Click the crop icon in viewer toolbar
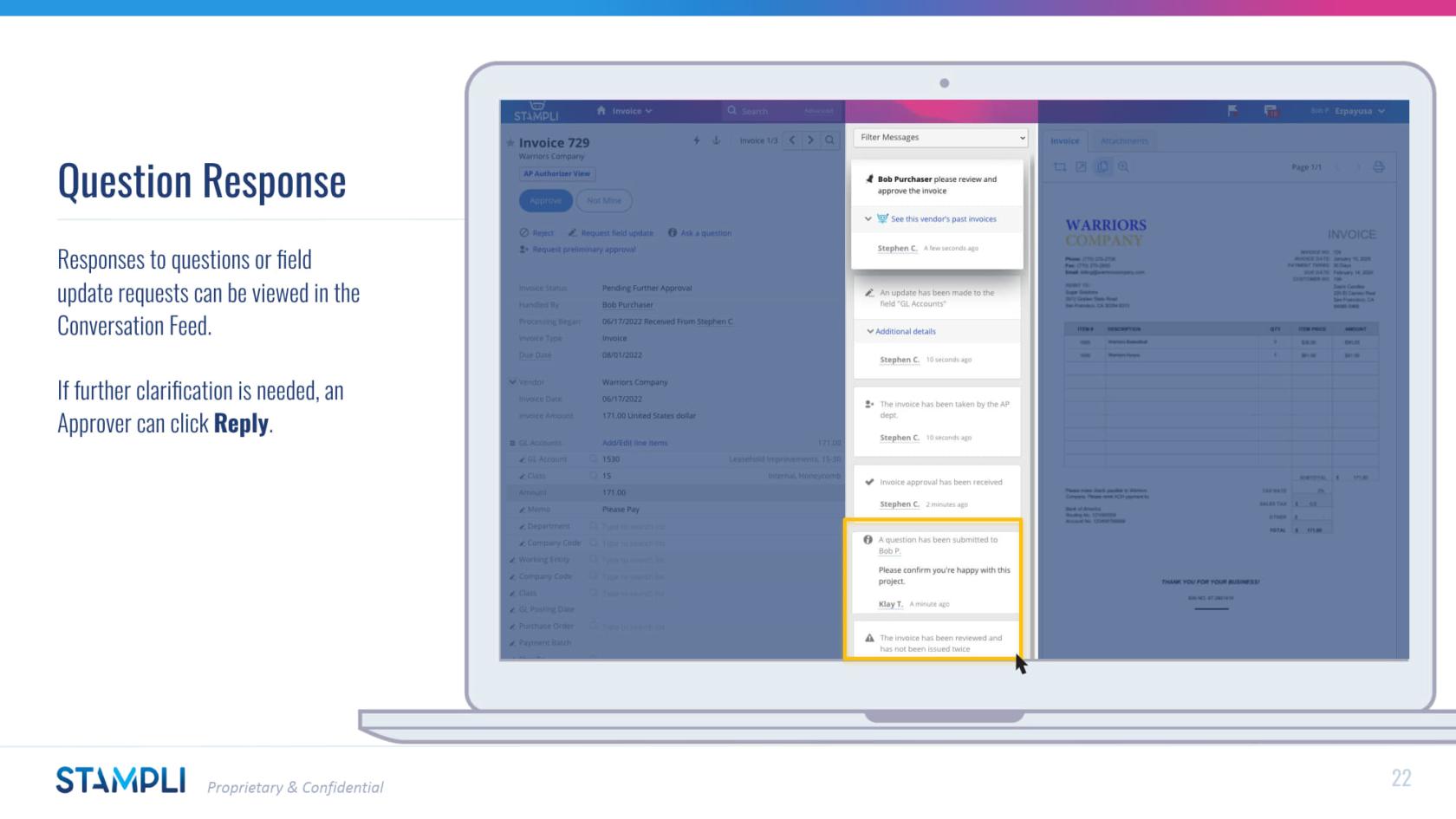 (x=1060, y=167)
